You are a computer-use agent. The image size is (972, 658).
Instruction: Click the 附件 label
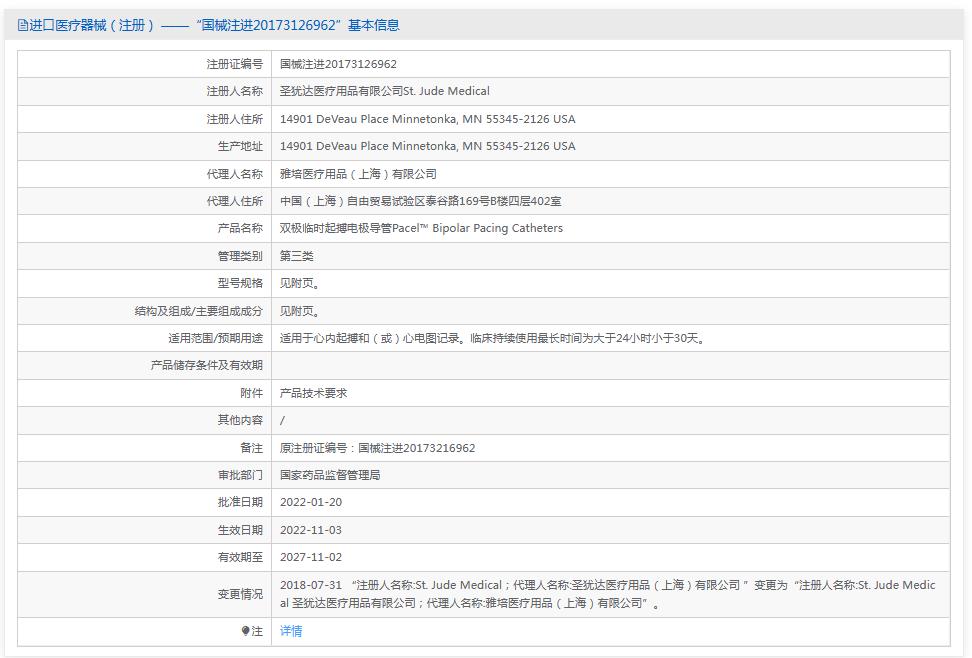tap(251, 393)
